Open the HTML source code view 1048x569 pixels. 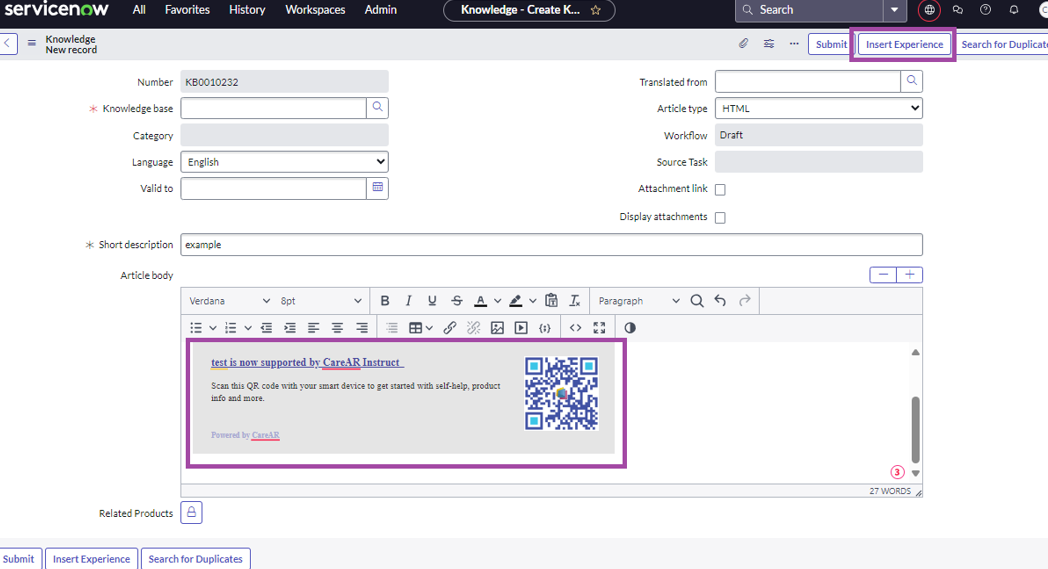(575, 328)
